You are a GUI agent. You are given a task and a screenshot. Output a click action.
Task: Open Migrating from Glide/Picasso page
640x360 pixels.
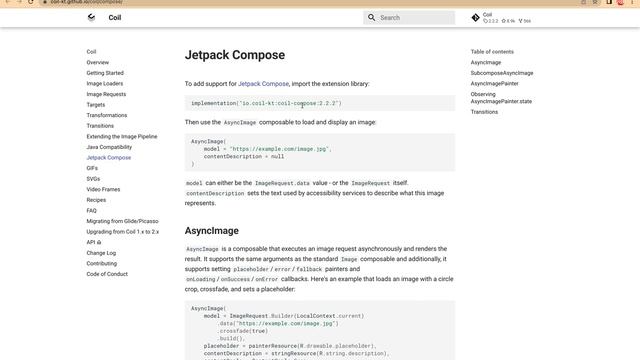(x=122, y=221)
